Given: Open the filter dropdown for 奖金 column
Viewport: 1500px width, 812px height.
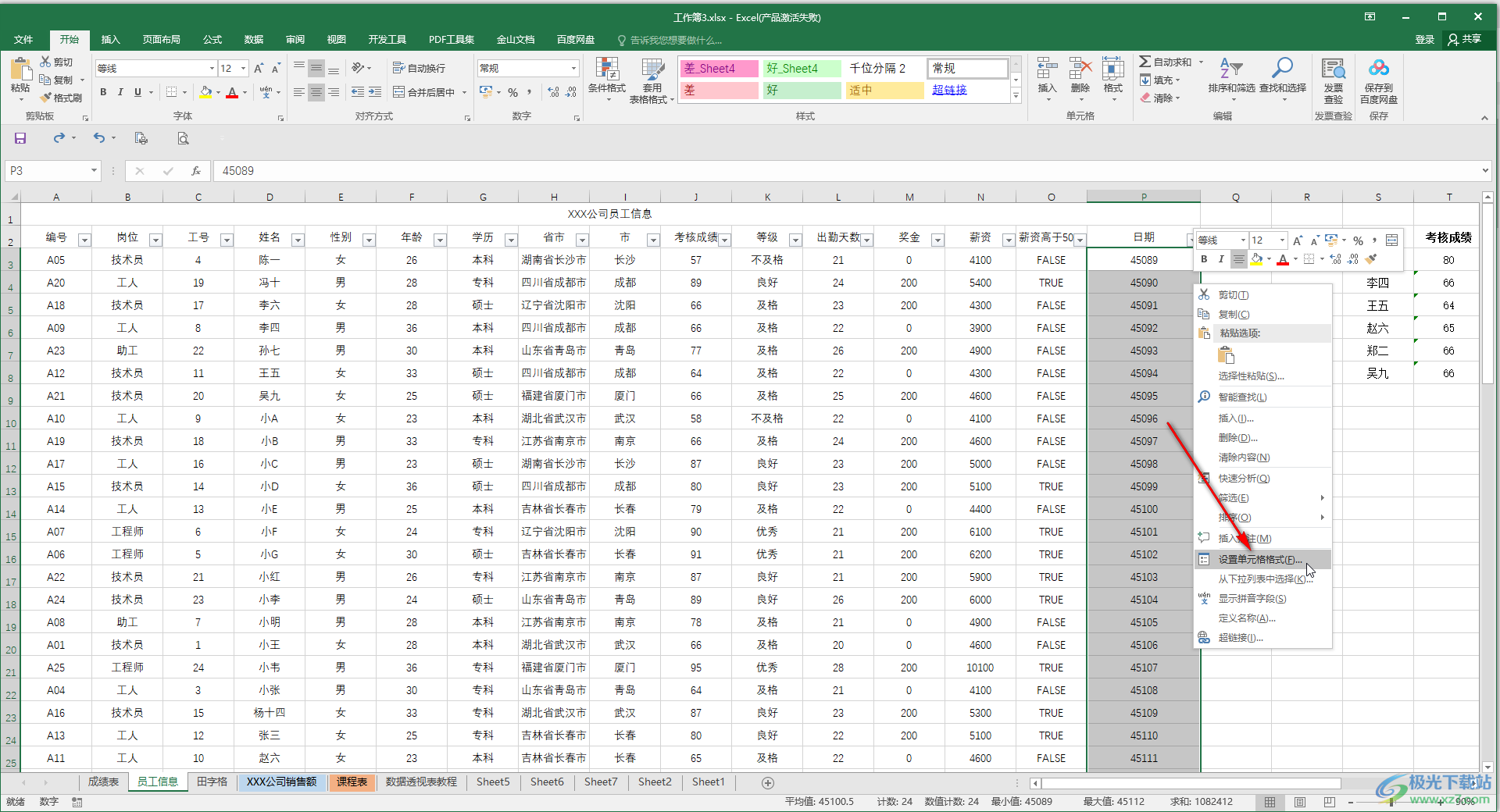Looking at the screenshot, I should 937,240.
